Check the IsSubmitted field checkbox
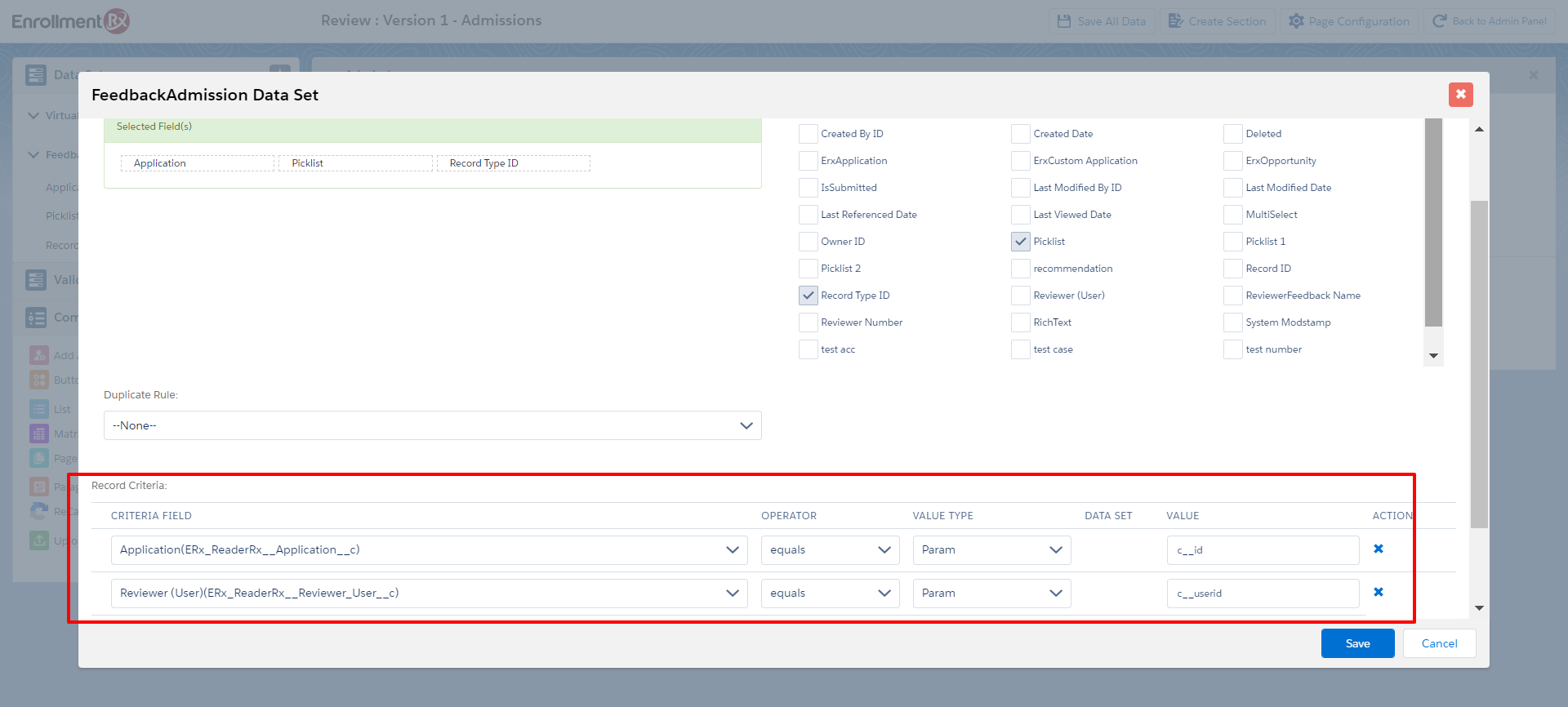Viewport: 1568px width, 707px height. click(x=808, y=188)
